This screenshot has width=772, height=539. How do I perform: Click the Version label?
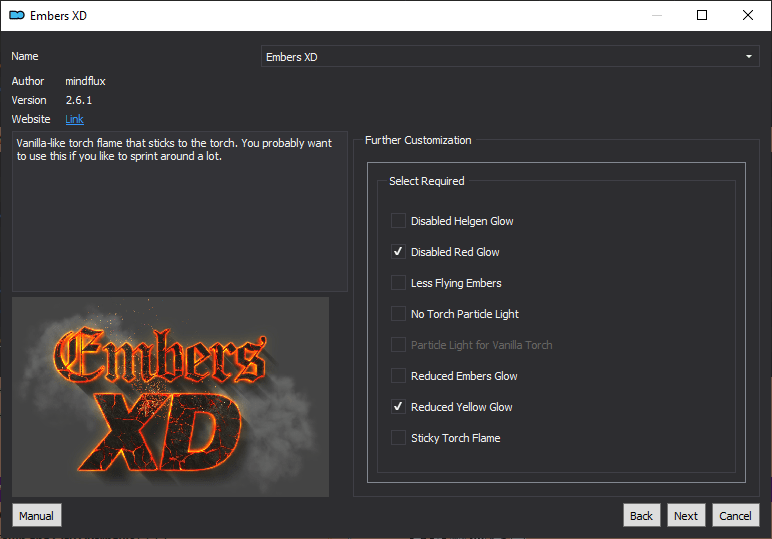pos(29,100)
